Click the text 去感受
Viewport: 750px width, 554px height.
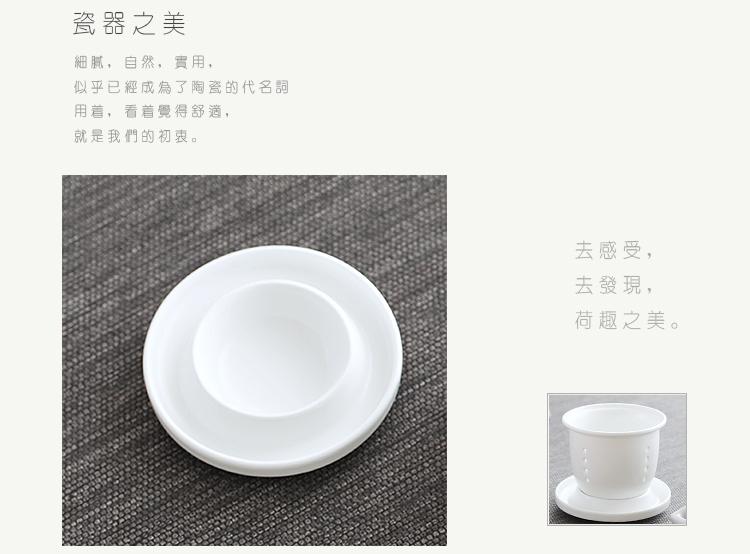(x=607, y=251)
